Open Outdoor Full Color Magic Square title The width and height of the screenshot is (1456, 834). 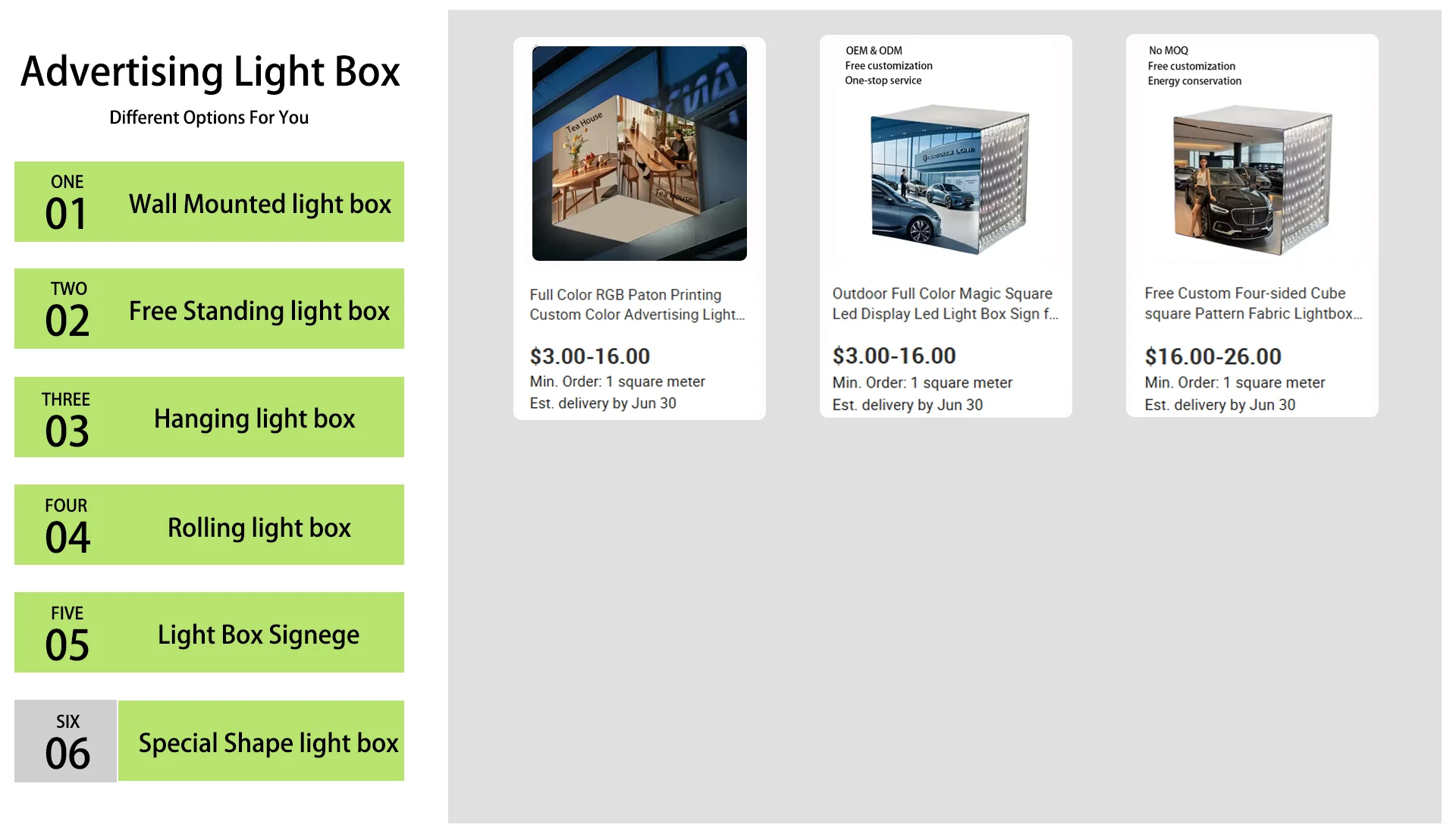coord(944,303)
